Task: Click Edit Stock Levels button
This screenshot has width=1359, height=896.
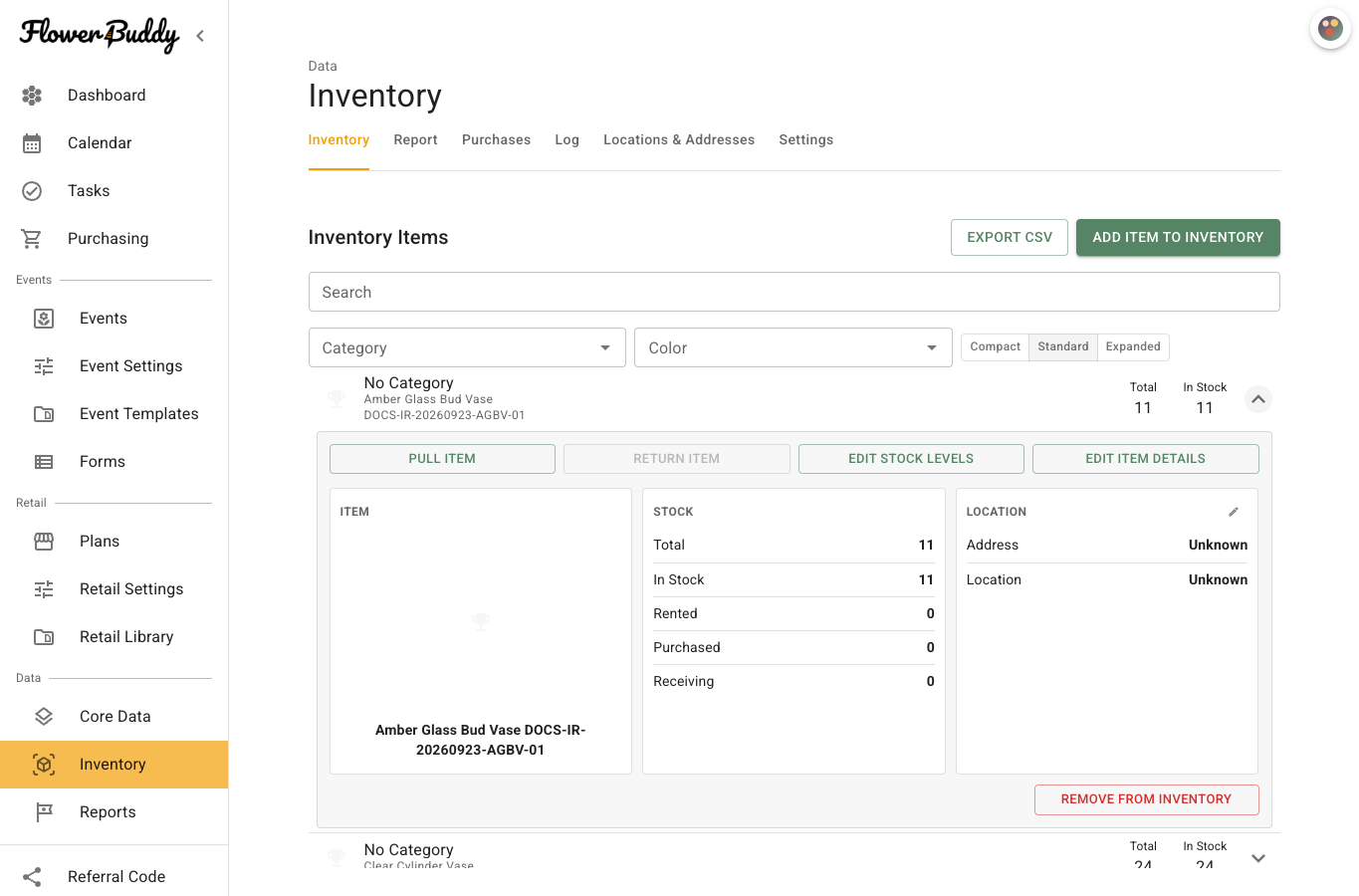Action: 911,459
